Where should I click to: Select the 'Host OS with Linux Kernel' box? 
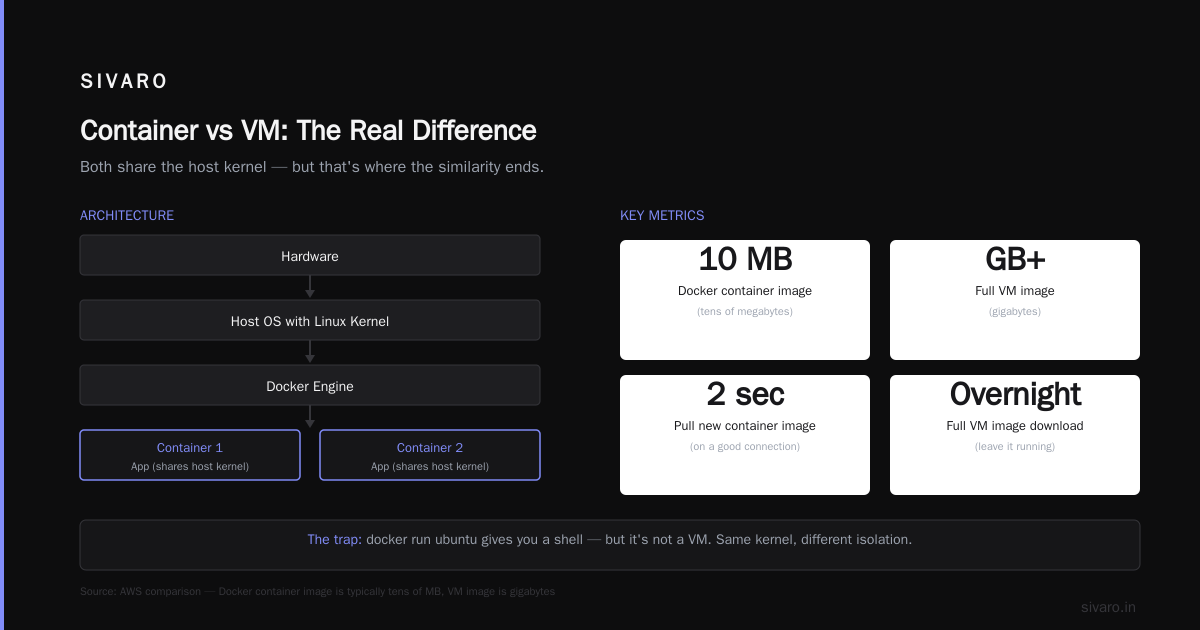tap(310, 320)
